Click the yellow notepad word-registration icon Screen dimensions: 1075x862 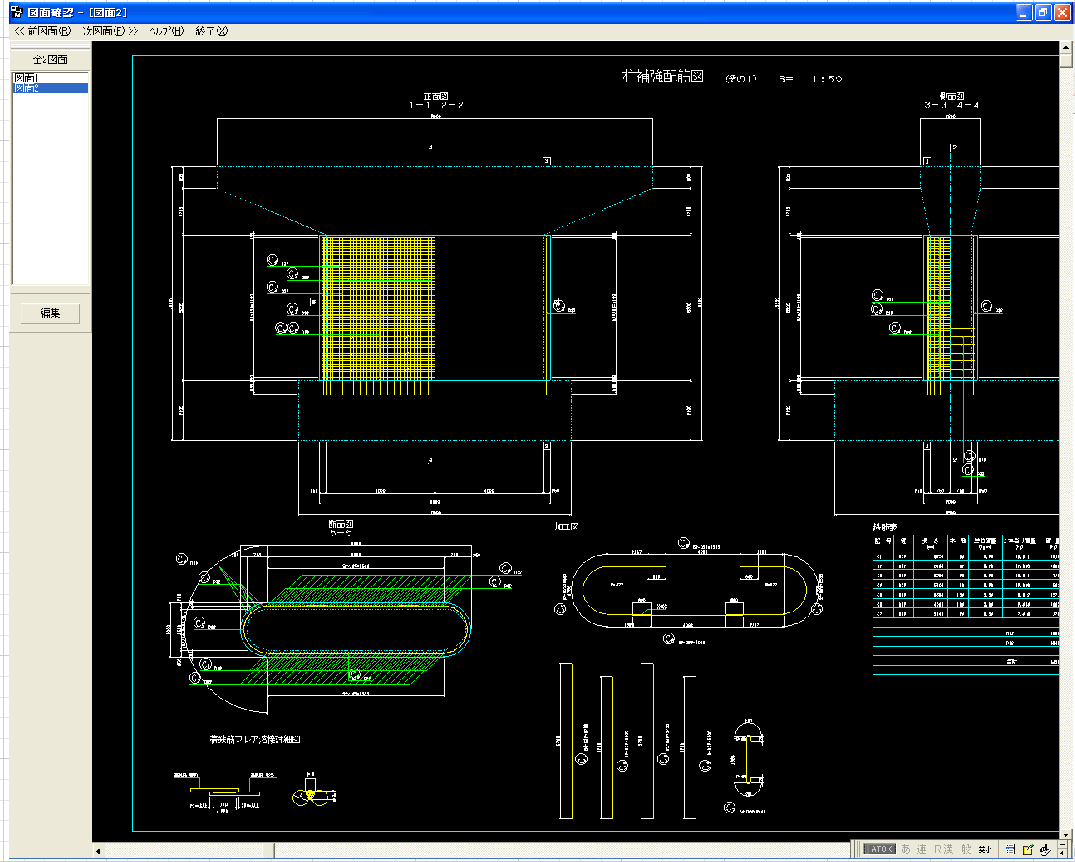1027,849
